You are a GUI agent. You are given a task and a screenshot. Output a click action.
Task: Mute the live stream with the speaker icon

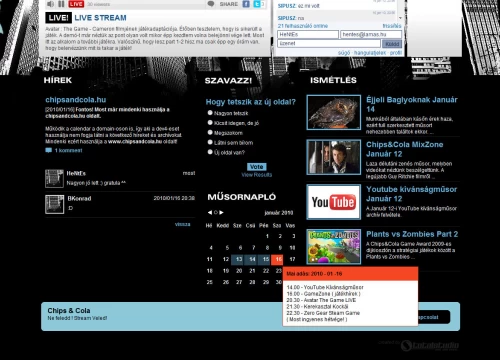(50, 4)
